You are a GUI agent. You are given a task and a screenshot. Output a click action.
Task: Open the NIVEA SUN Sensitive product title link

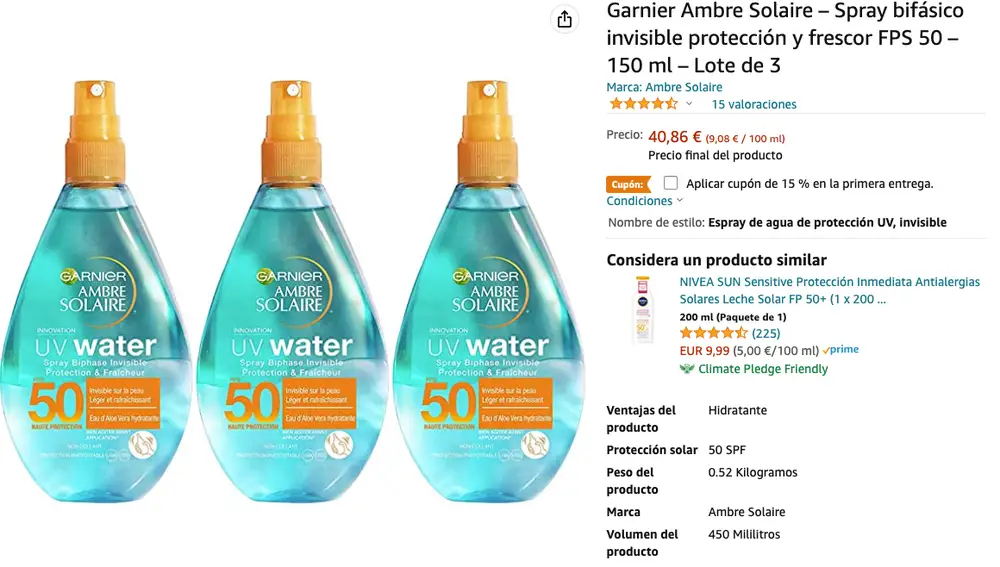pos(829,290)
